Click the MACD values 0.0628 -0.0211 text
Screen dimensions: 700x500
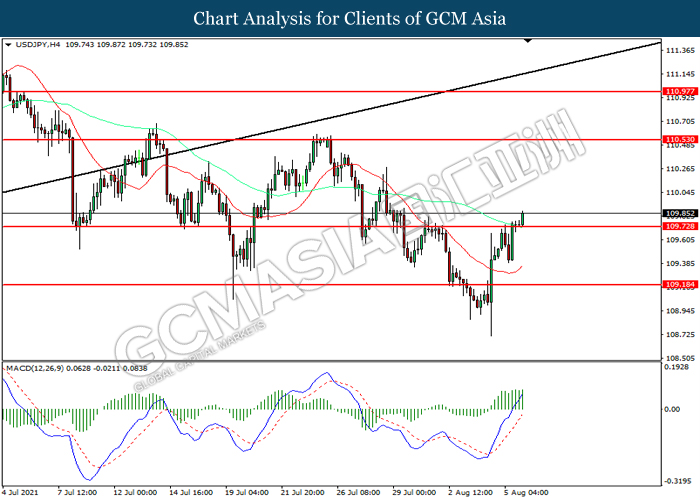93,368
